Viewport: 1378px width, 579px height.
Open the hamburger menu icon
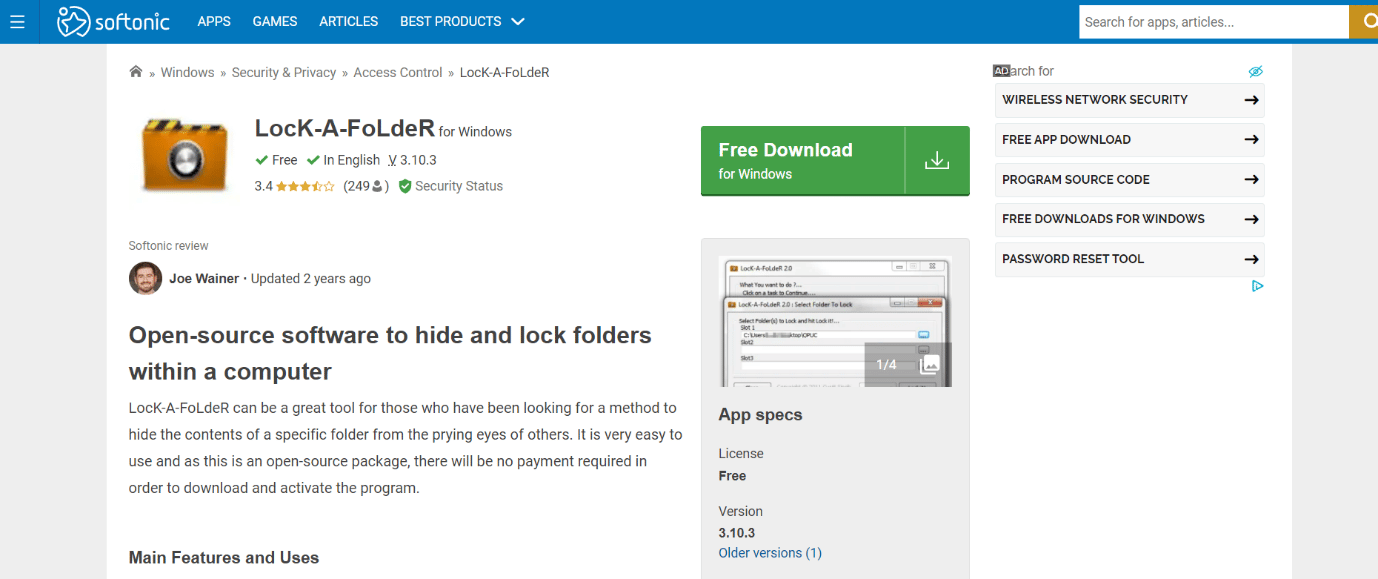(17, 21)
